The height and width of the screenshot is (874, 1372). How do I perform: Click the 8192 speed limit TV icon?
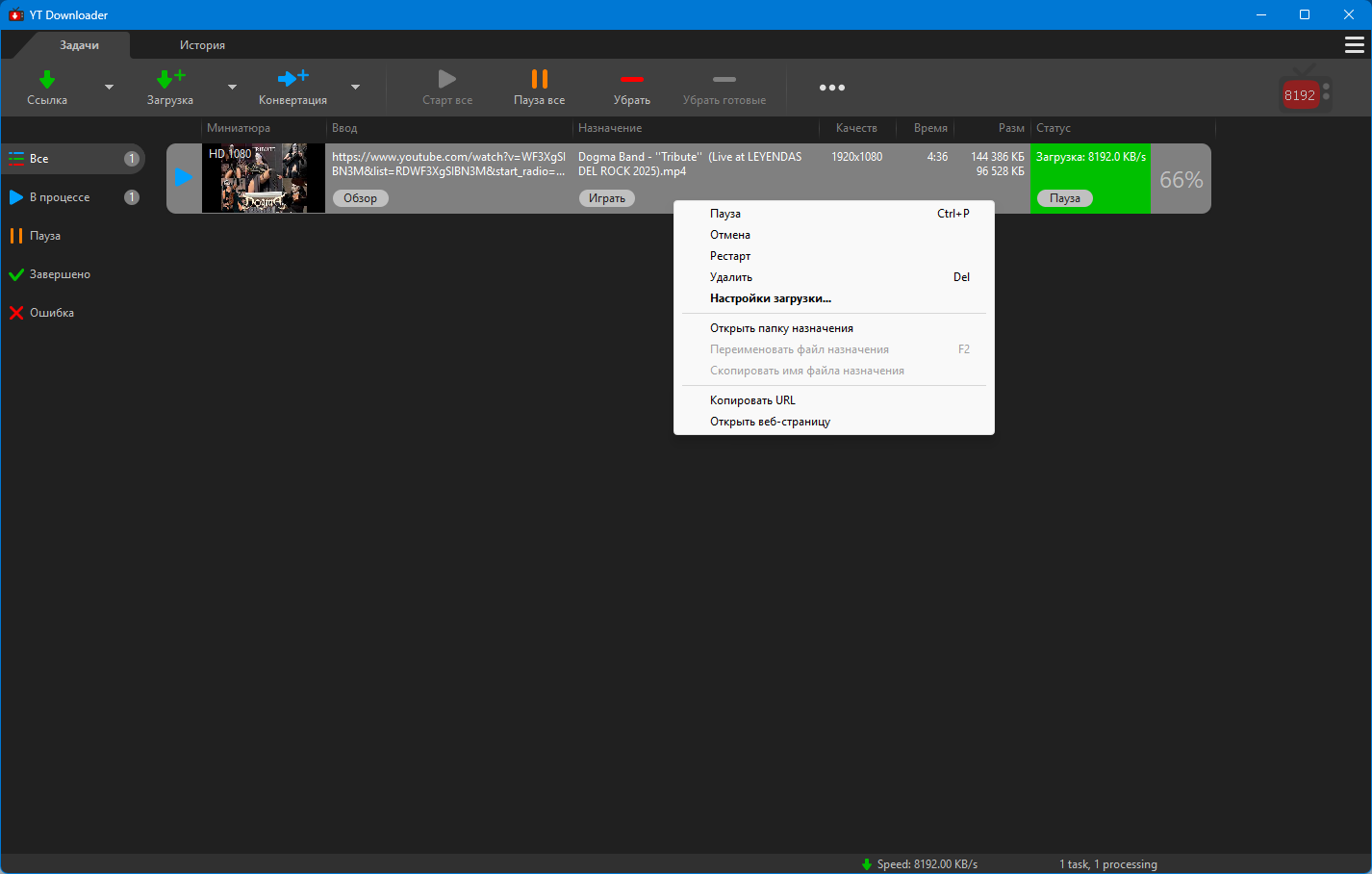(1304, 92)
